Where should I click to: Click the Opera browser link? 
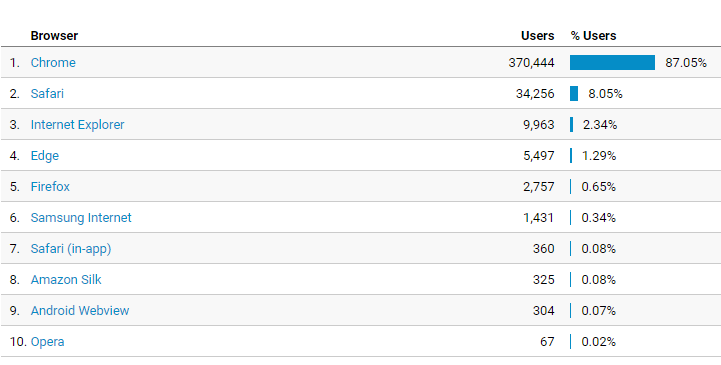[x=47, y=342]
